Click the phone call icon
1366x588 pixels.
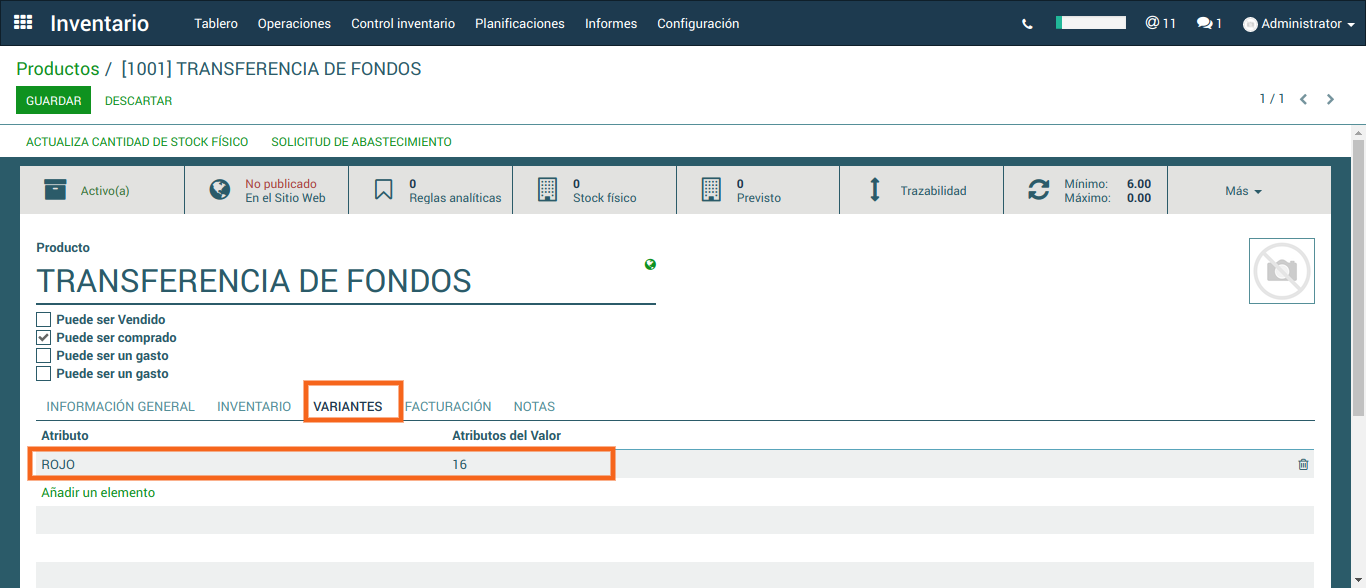[x=1027, y=24]
